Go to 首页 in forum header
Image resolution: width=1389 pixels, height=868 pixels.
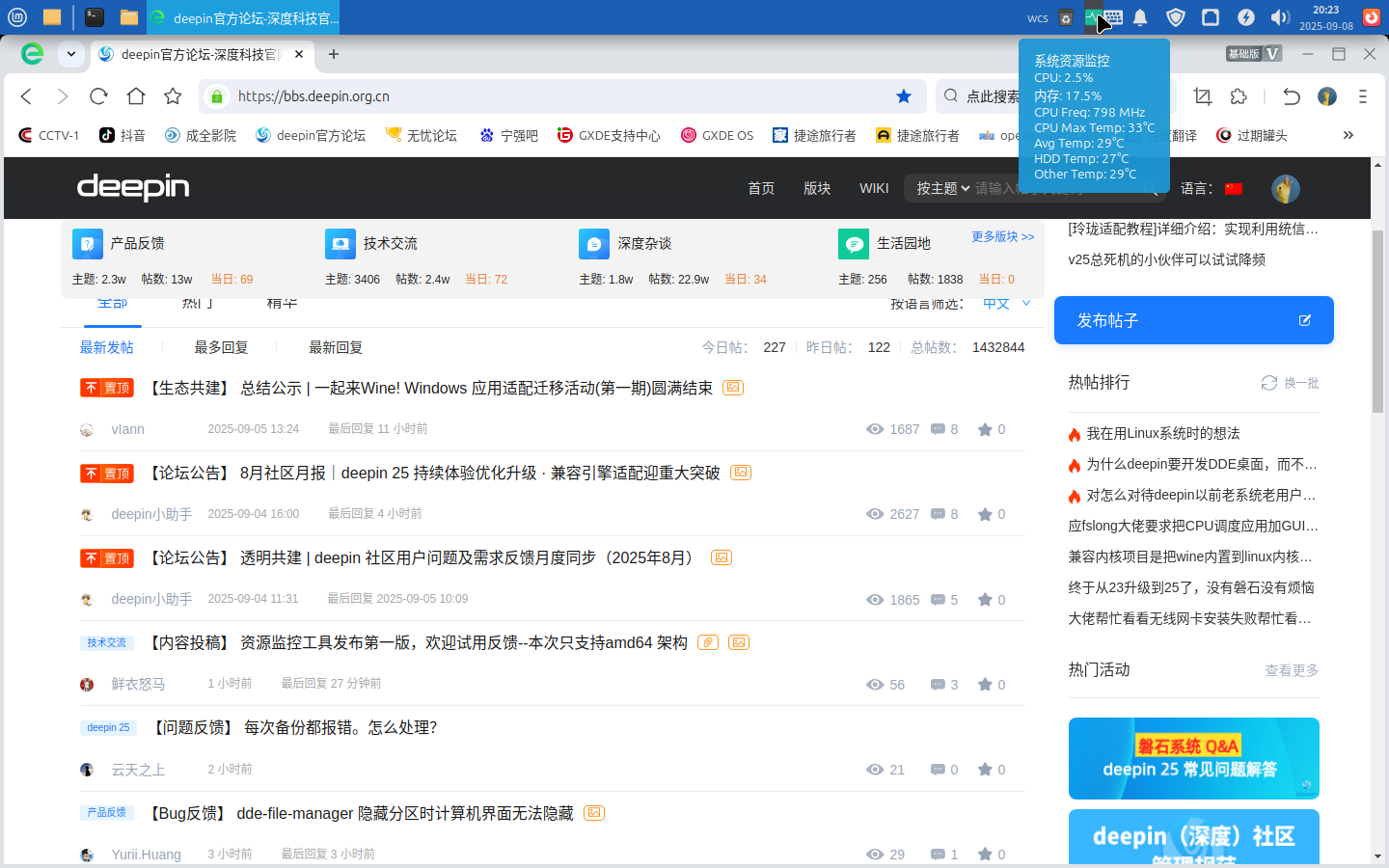[x=761, y=189]
